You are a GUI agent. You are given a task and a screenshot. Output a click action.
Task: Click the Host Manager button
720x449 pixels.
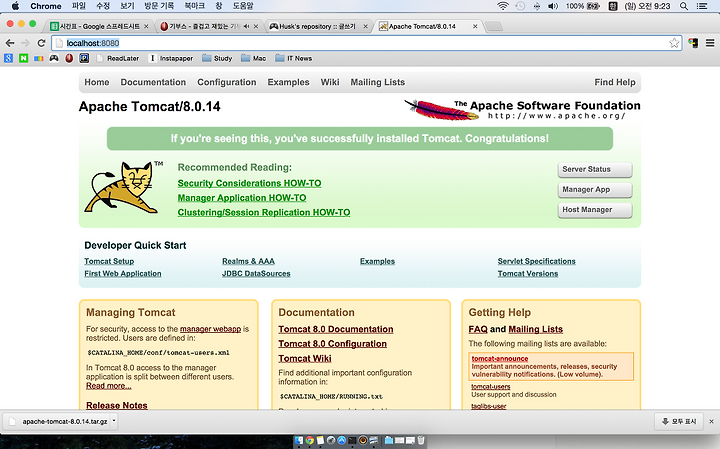click(x=595, y=210)
